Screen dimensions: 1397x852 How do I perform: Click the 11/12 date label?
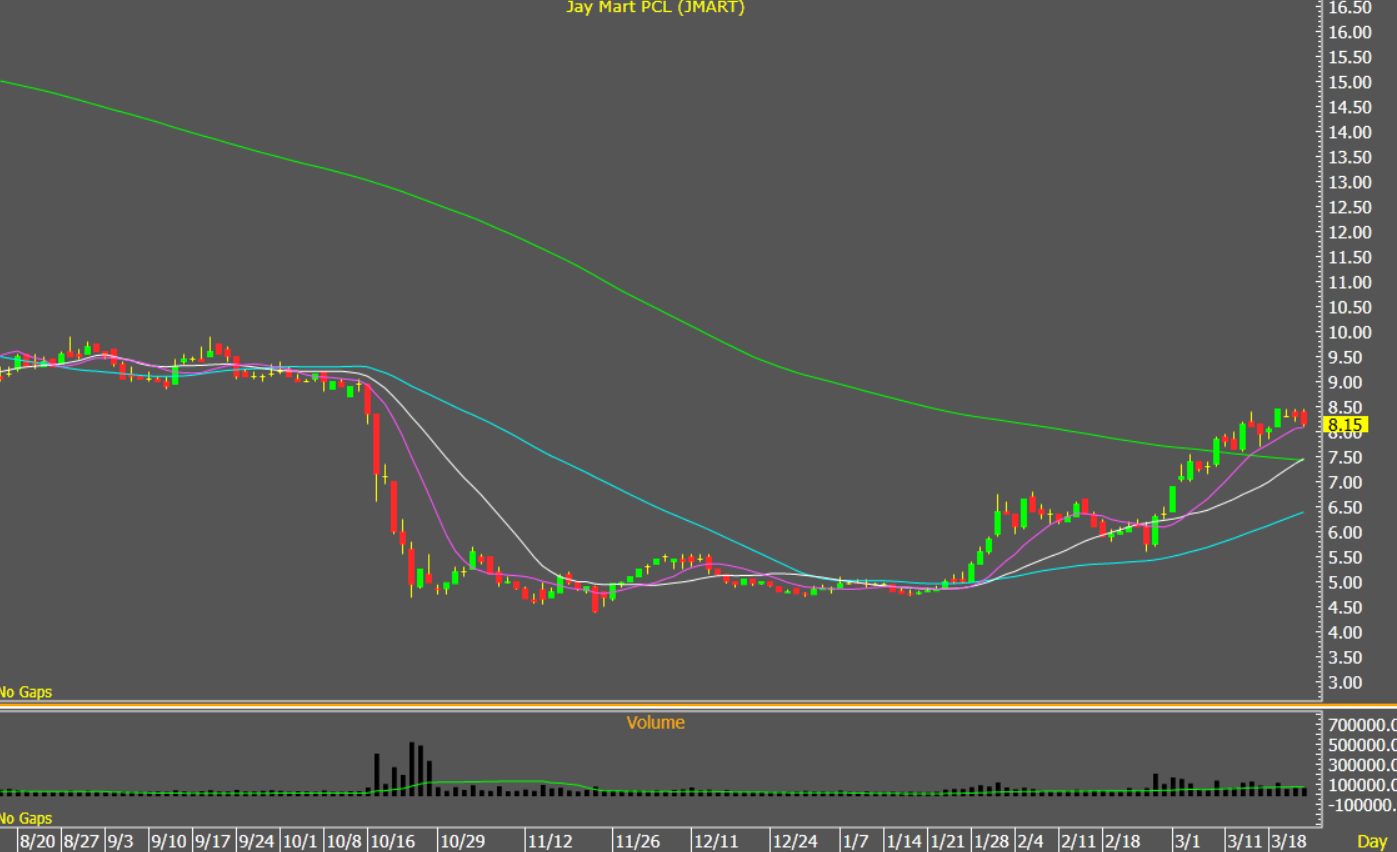[x=550, y=842]
